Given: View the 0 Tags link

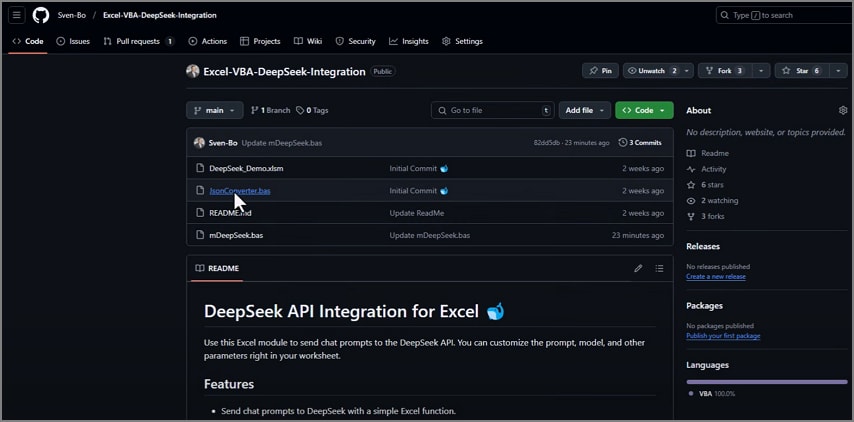Looking at the screenshot, I should click(312, 111).
